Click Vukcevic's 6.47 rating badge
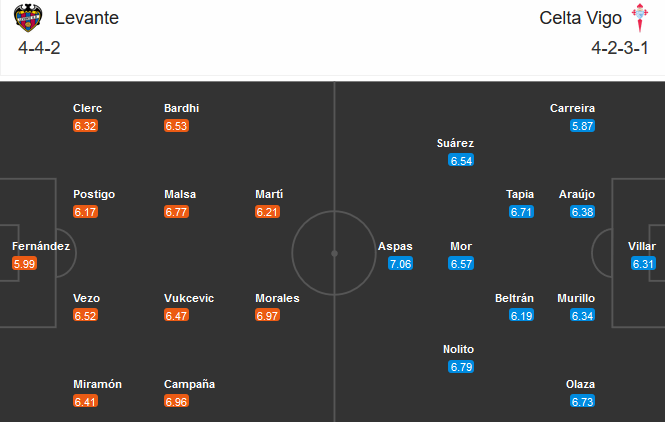The height and width of the screenshot is (422, 665). 177,316
